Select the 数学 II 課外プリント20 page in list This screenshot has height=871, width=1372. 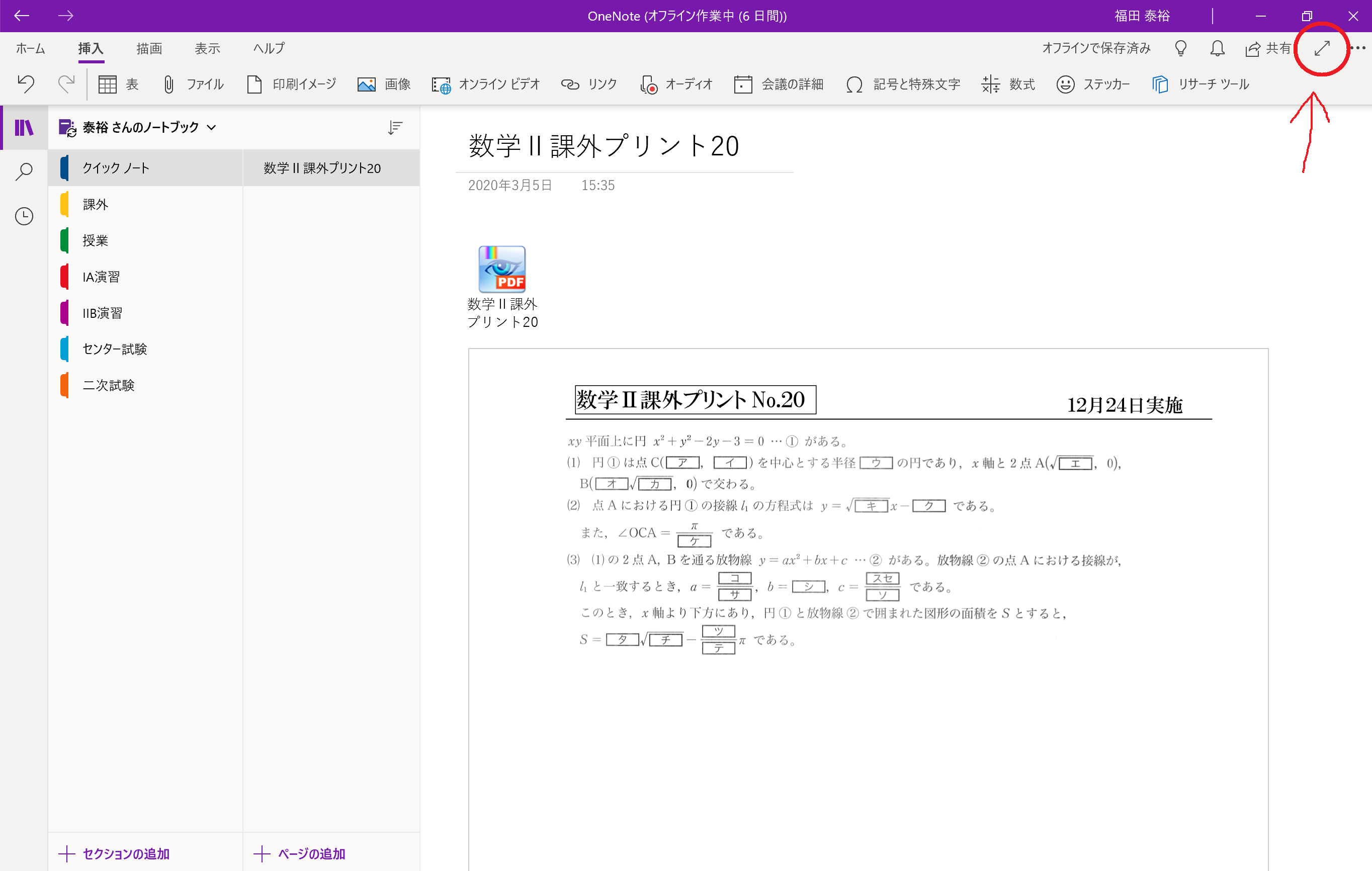pos(331,168)
